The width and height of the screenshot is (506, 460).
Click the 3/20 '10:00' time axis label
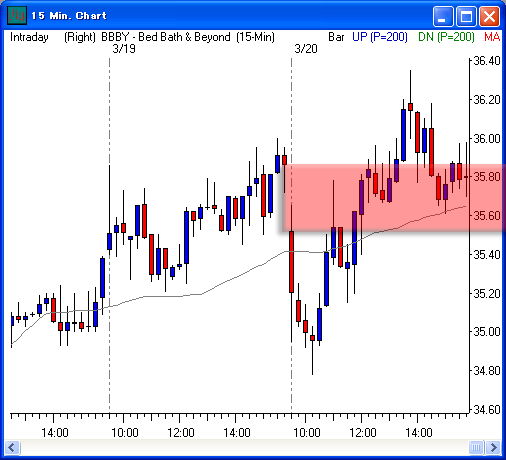(307, 433)
